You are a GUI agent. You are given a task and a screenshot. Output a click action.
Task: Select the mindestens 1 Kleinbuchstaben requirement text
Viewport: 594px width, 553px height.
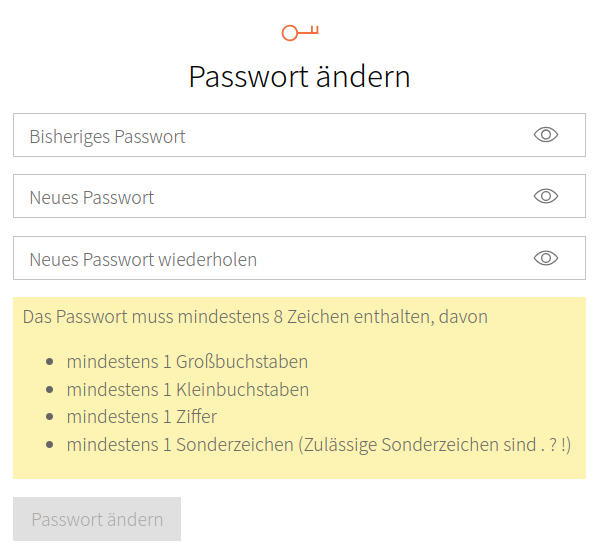click(188, 389)
